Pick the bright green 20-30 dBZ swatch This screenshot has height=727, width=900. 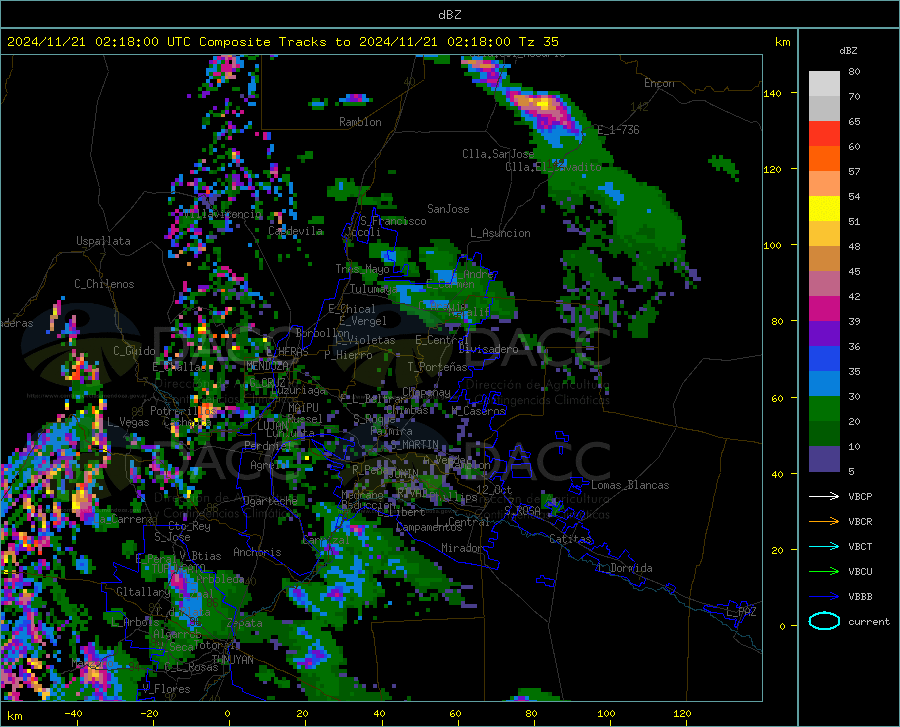[824, 409]
